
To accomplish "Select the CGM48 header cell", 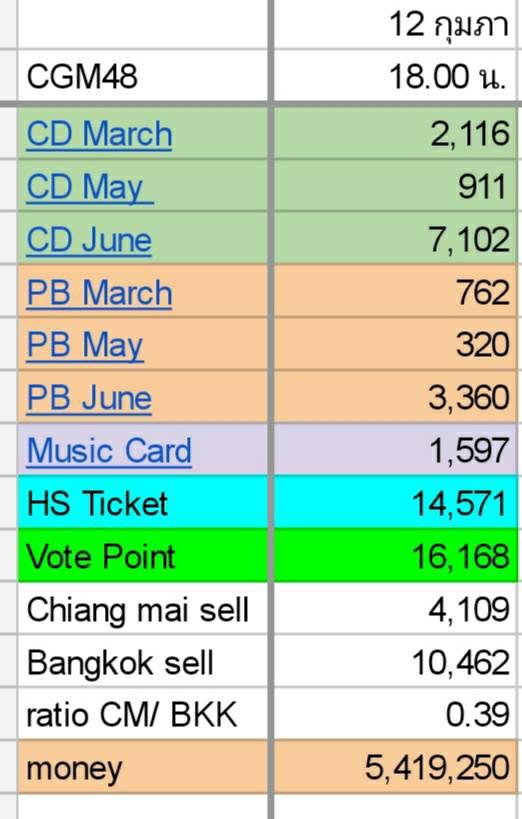I will coord(143,76).
